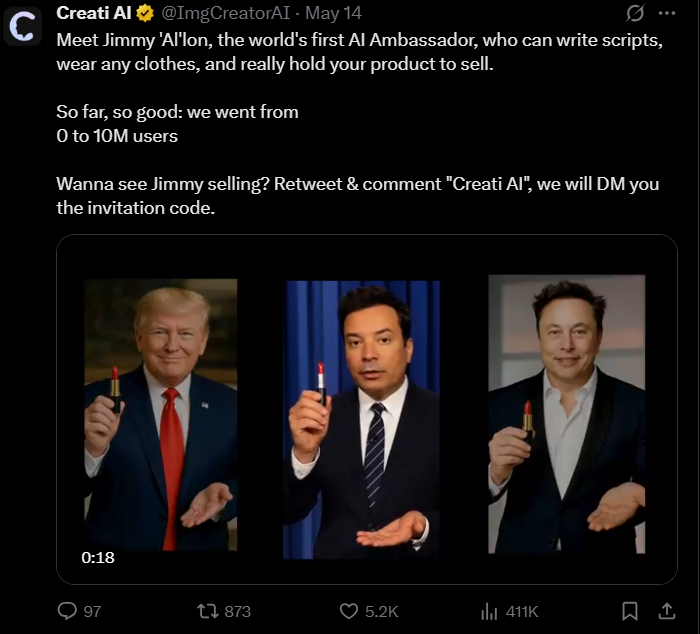Click the share upload arrow icon

point(667,610)
